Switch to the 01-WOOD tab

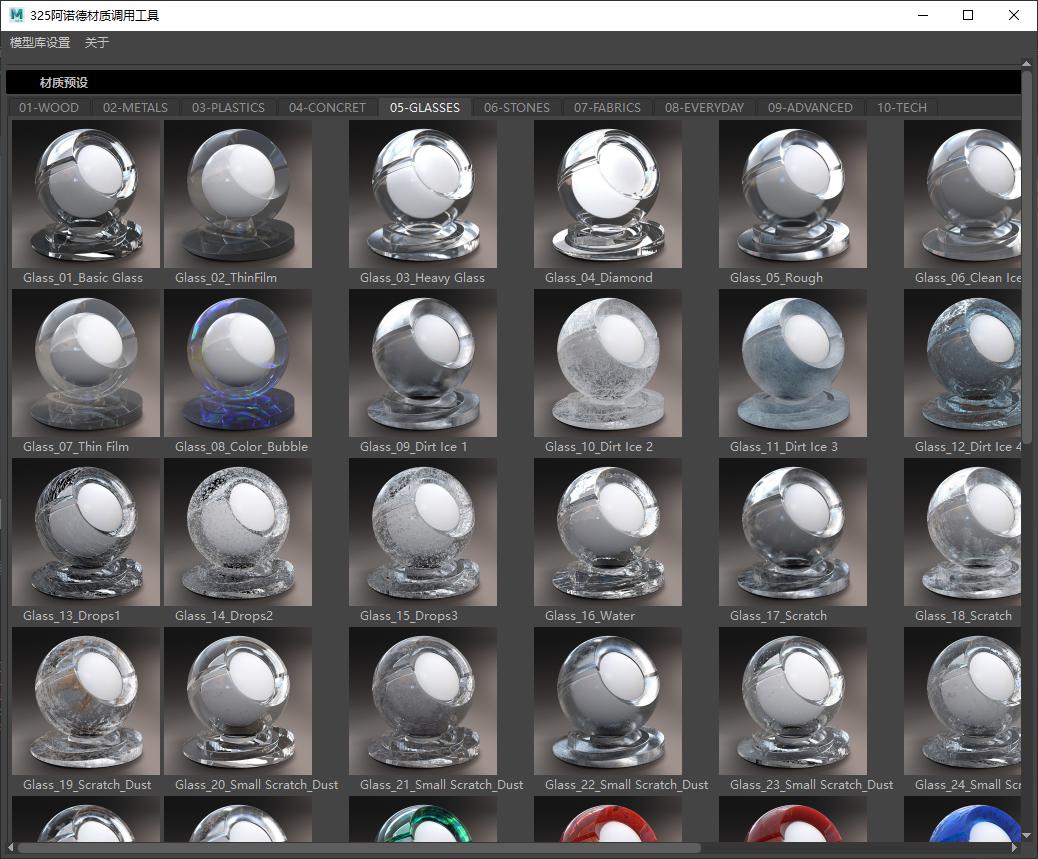coord(49,108)
